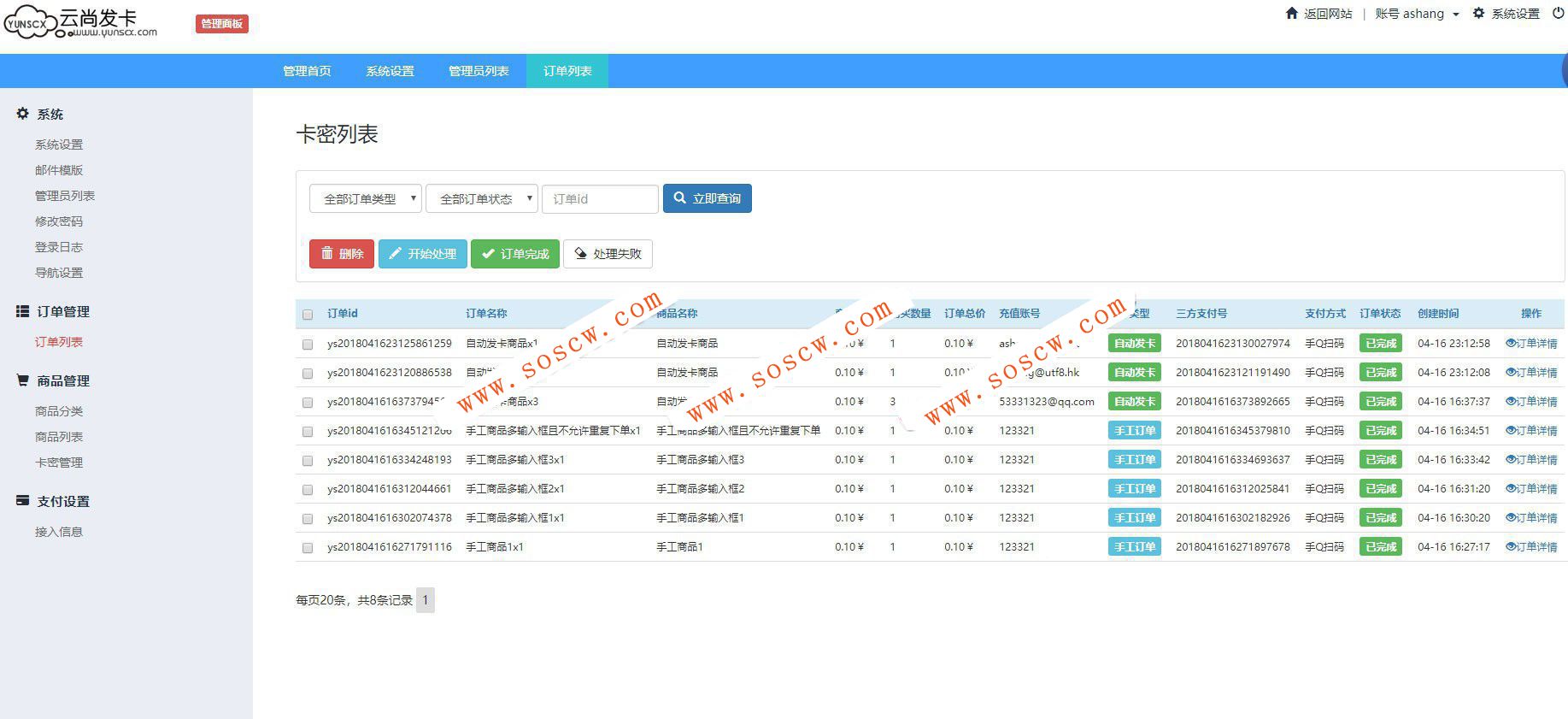Toggle the select-all checkbox in table header

click(x=308, y=315)
